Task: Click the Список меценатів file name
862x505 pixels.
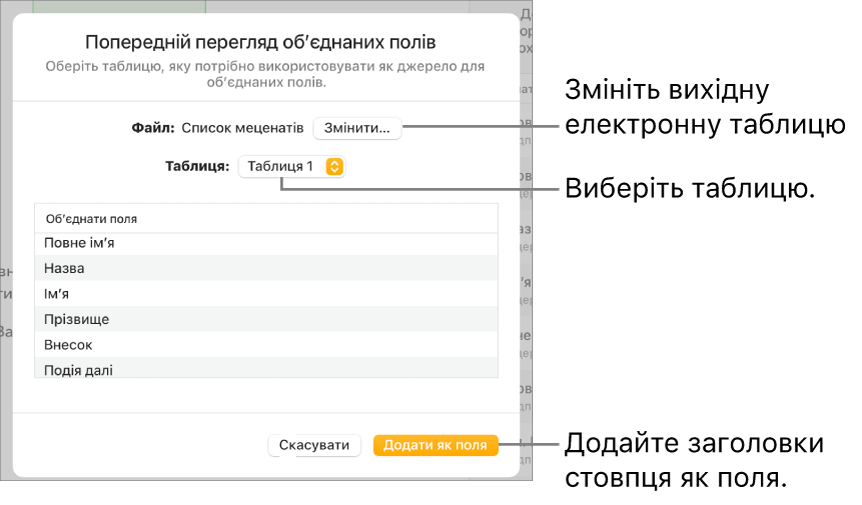Action: pos(242,128)
